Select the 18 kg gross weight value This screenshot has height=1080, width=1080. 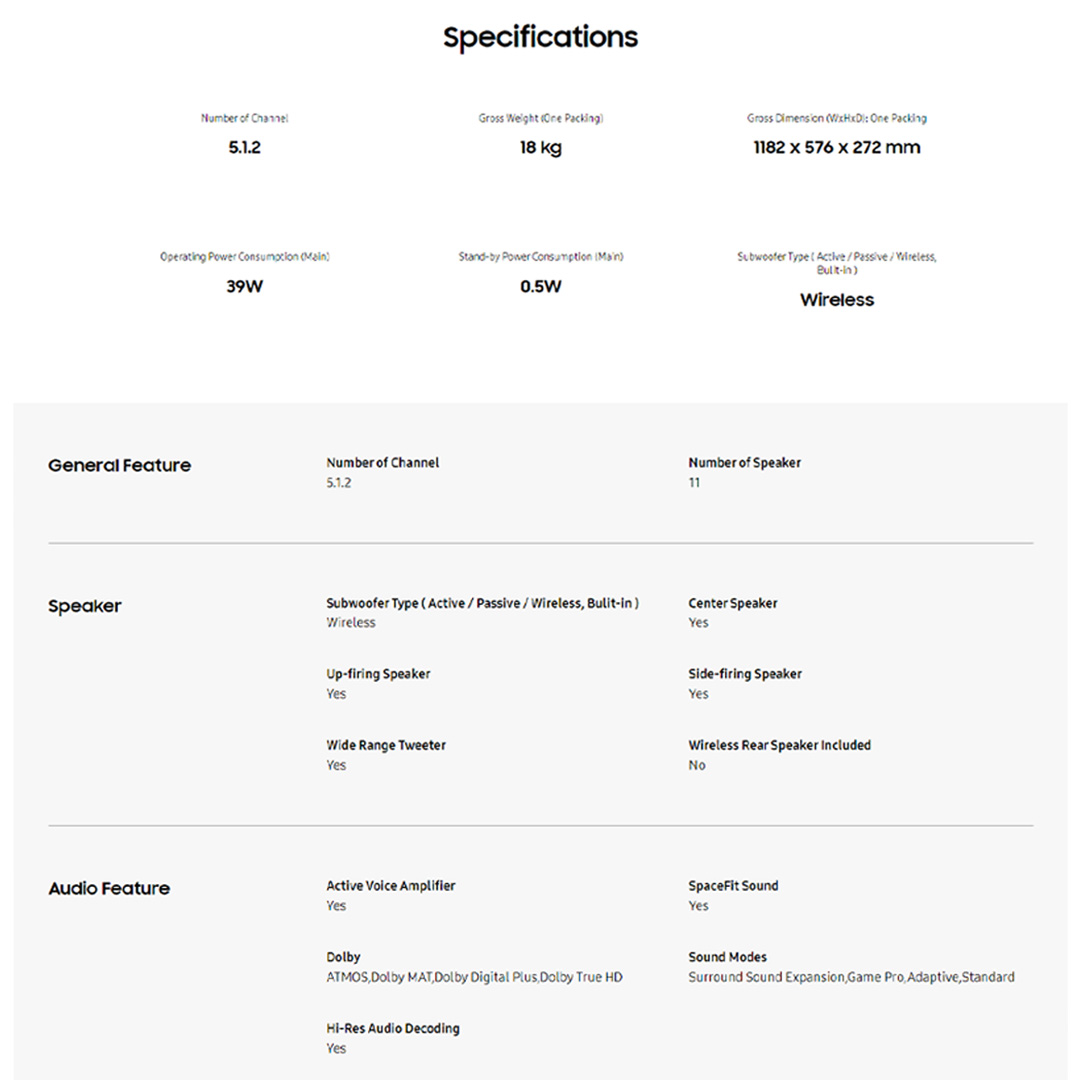coord(540,148)
